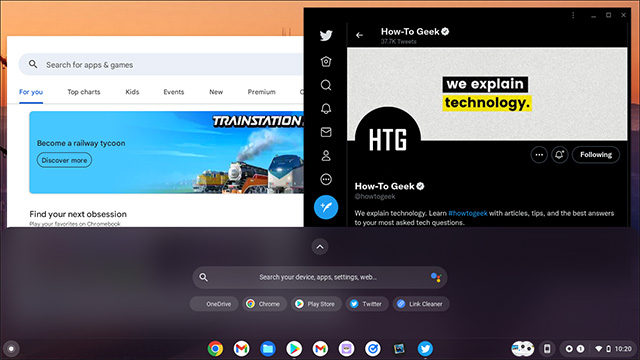Open the Phone Hub icon in shelf
The height and width of the screenshot is (360, 640).
click(547, 349)
